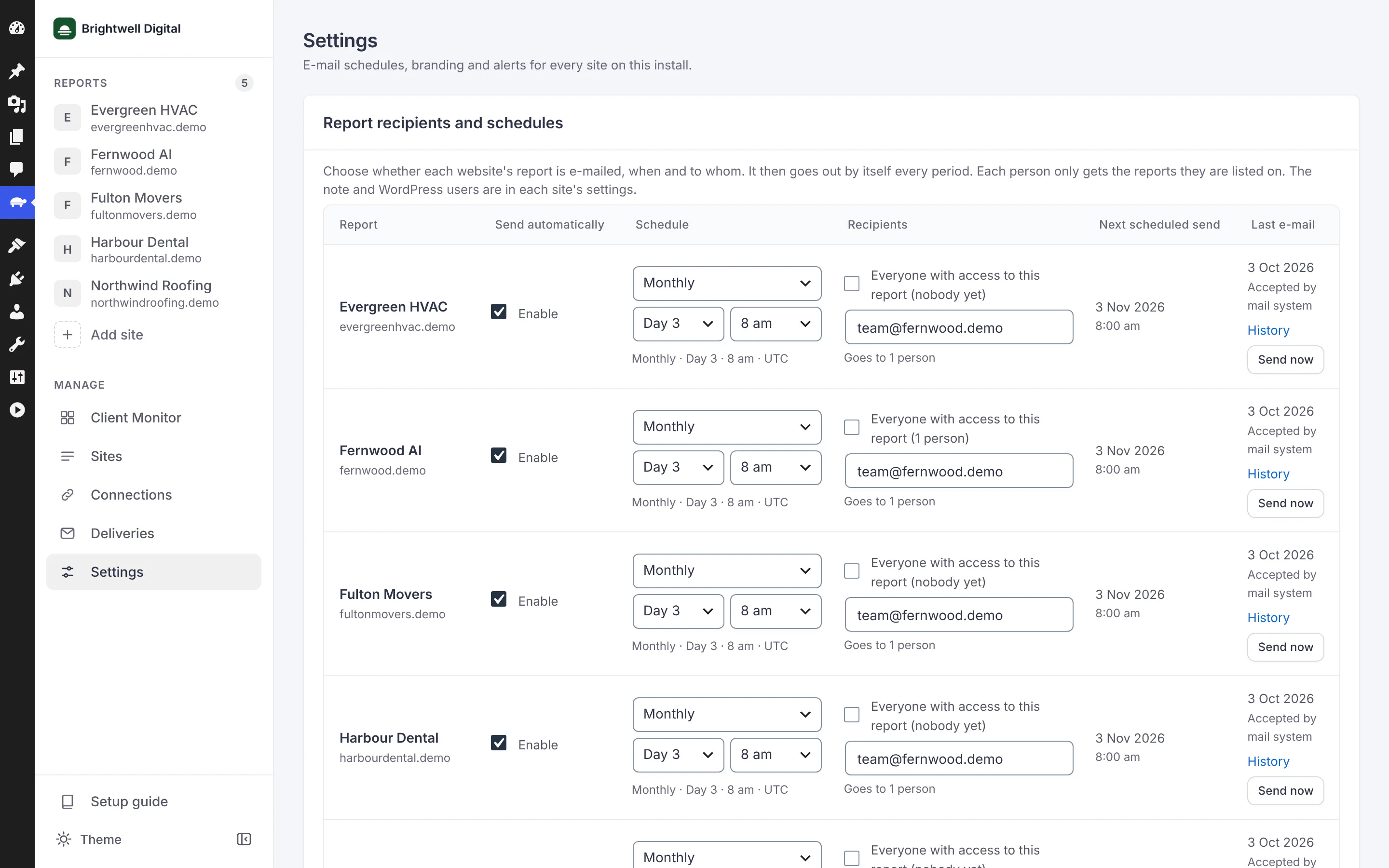This screenshot has height=868, width=1389.
Task: Open the Users person icon
Action: pyautogui.click(x=17, y=311)
